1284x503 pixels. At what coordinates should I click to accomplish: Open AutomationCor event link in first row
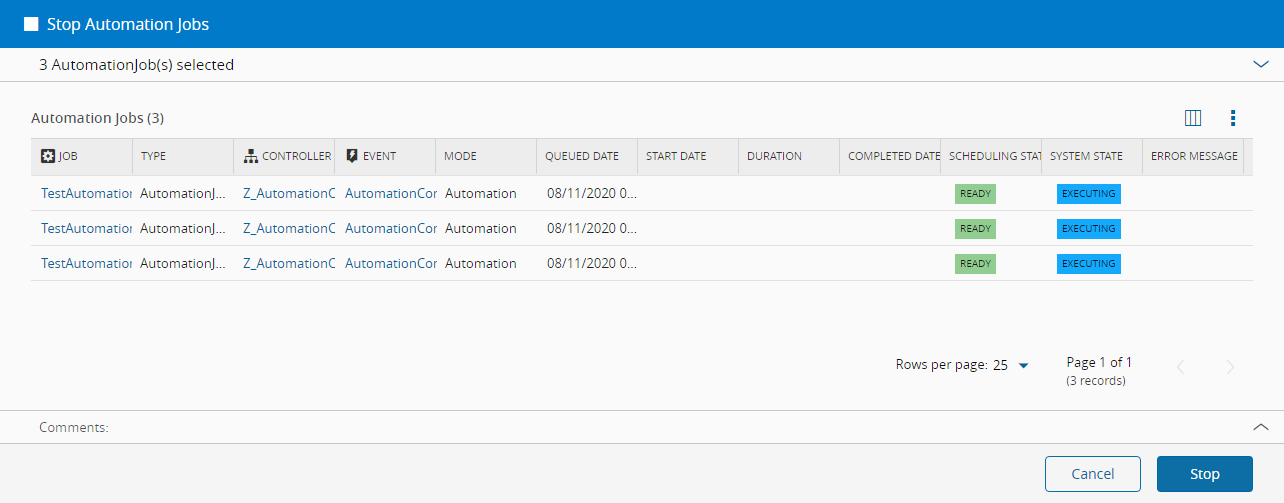point(391,193)
